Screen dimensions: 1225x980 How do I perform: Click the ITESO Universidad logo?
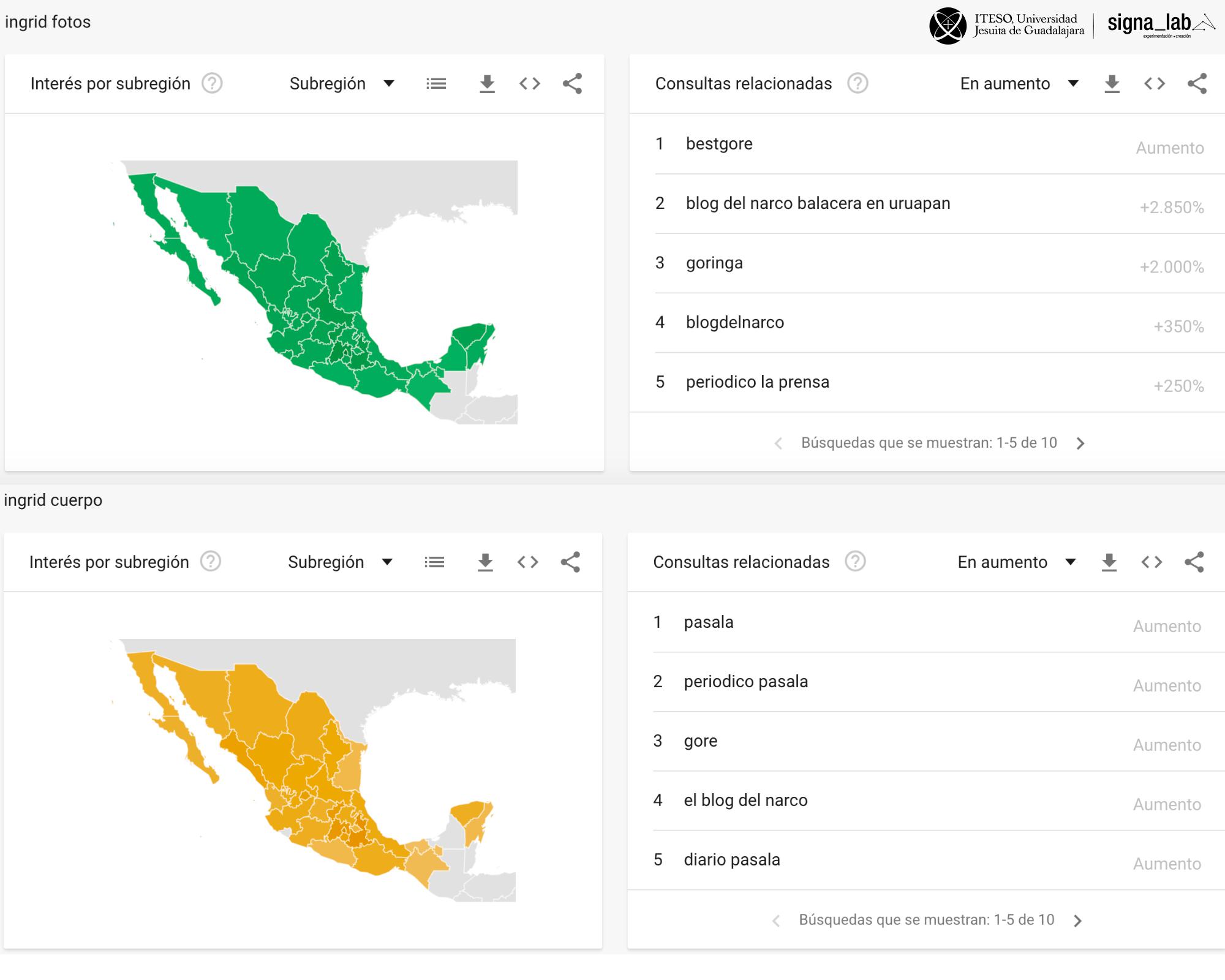pyautogui.click(x=1007, y=25)
